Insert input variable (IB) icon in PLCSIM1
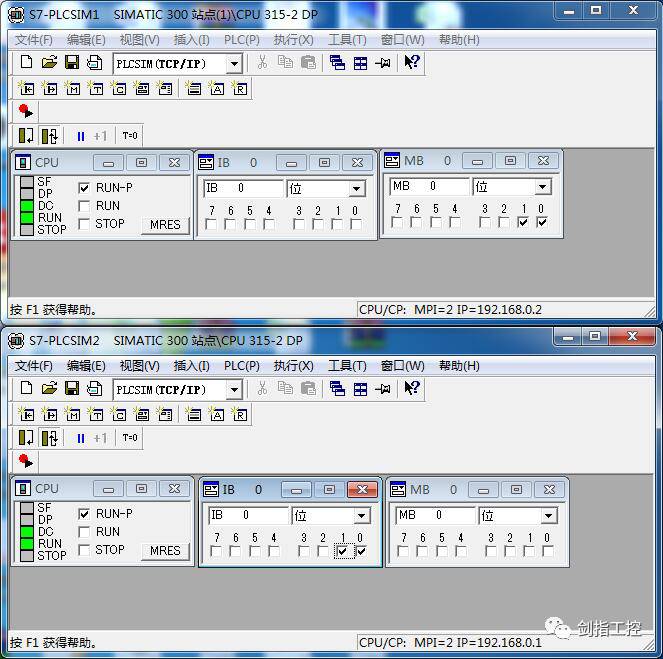The width and height of the screenshot is (663, 659). (26, 89)
